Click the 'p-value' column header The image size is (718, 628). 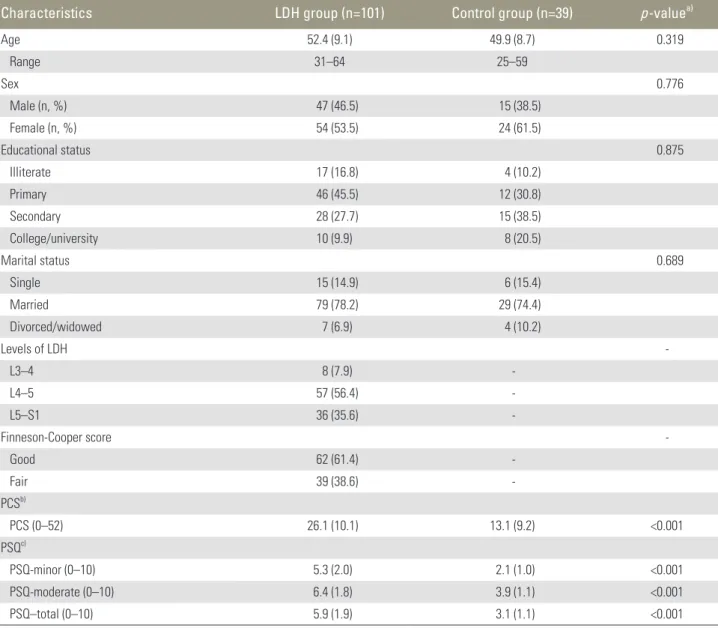click(667, 13)
